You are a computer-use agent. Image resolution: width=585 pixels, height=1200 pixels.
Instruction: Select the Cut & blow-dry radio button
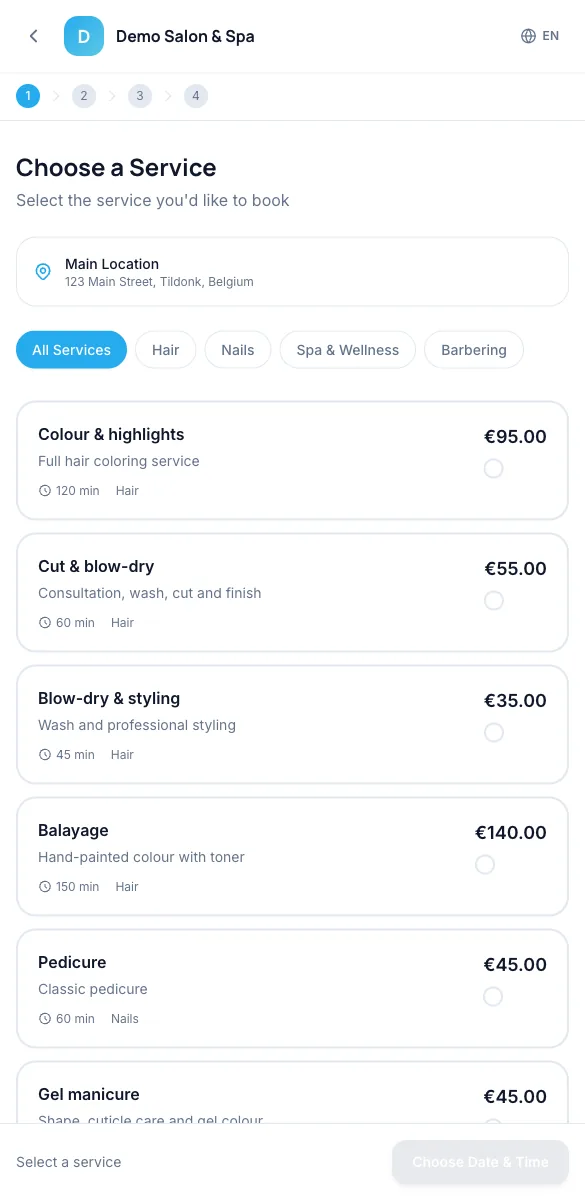click(x=493, y=600)
